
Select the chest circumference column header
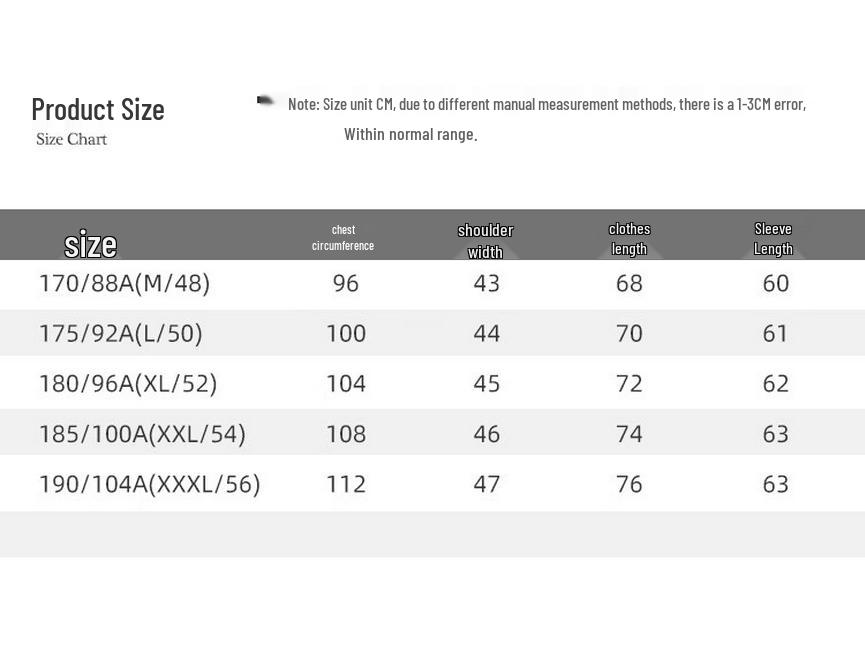coord(343,237)
